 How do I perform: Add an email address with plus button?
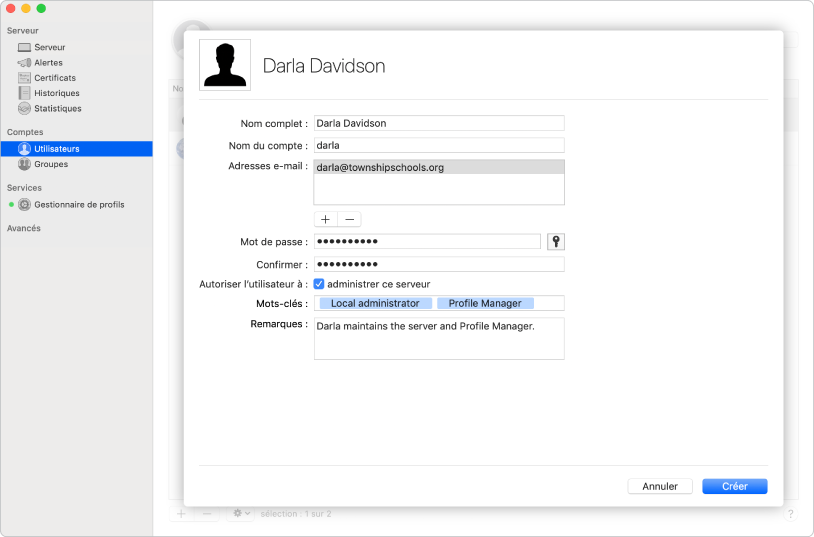[x=325, y=219]
